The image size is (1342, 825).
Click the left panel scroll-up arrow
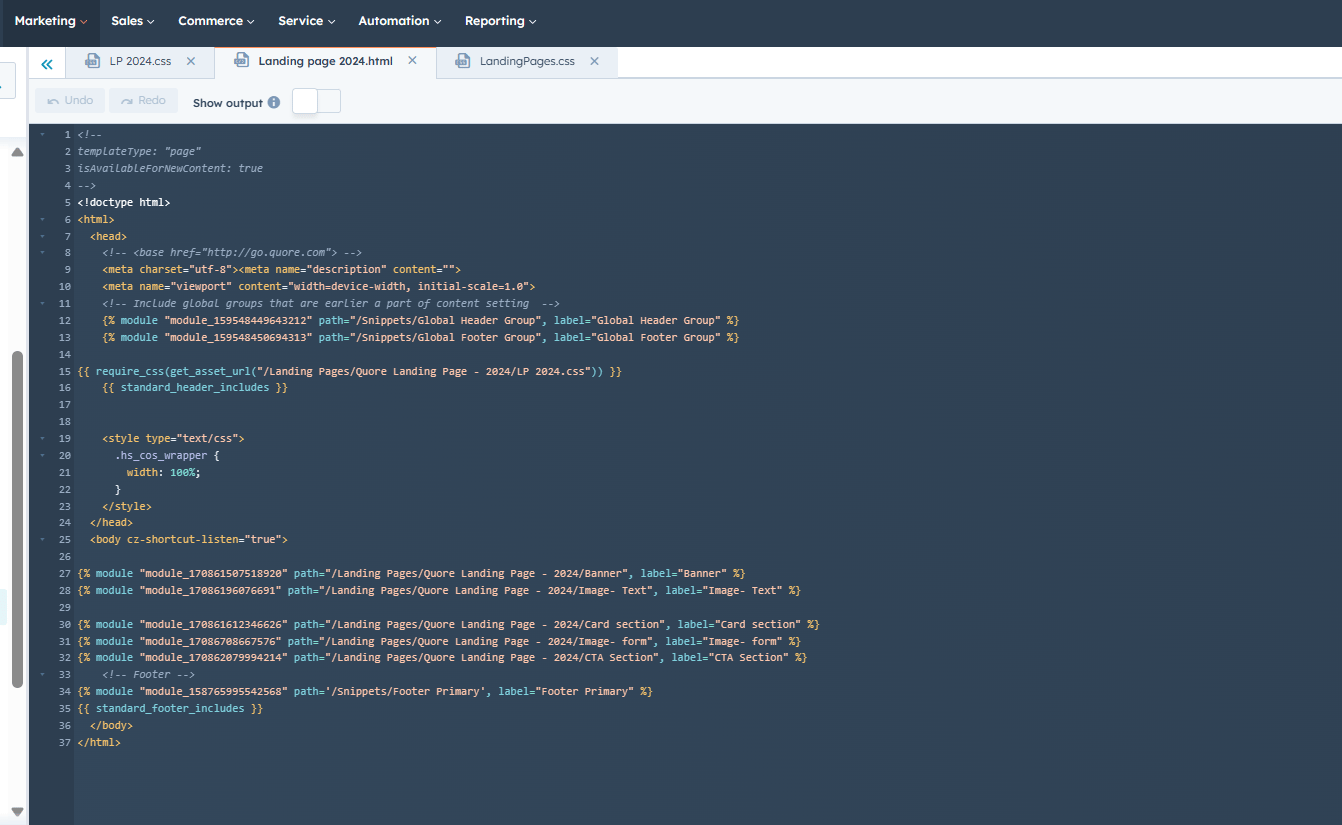tap(17, 152)
